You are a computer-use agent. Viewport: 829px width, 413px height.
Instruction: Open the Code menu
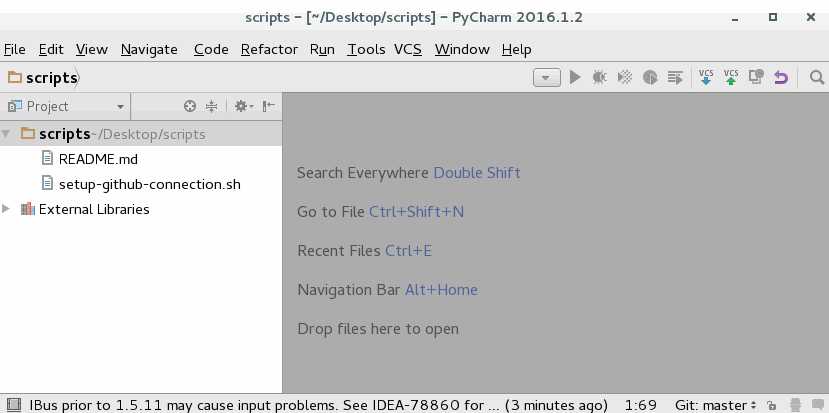tap(211, 49)
